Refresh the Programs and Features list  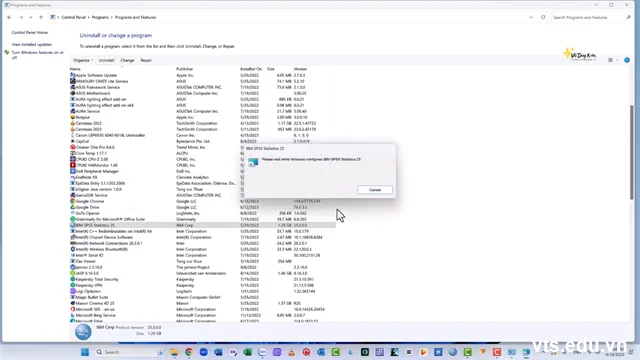tap(543, 18)
